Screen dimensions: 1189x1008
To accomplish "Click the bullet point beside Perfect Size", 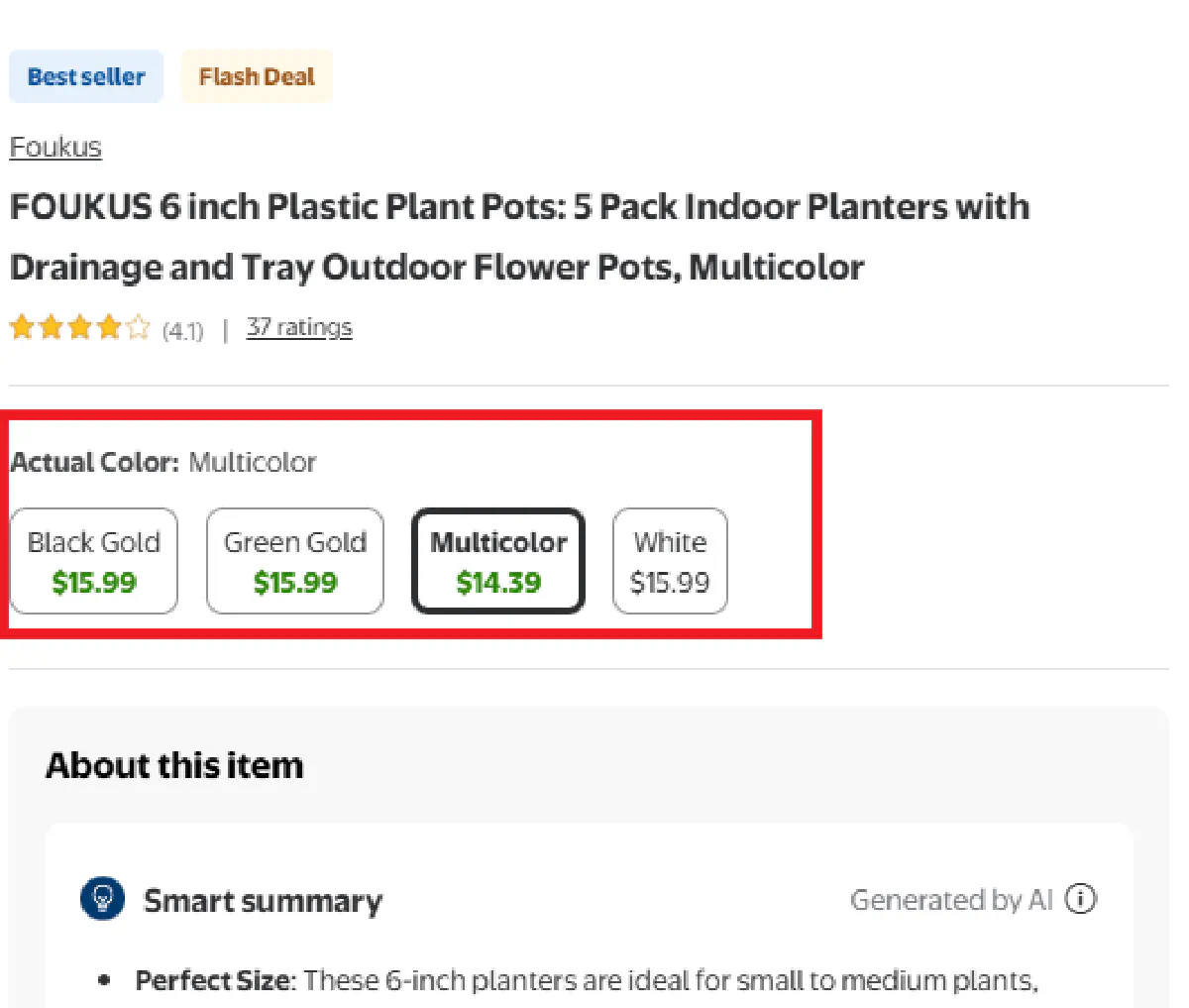I will pyautogui.click(x=104, y=979).
